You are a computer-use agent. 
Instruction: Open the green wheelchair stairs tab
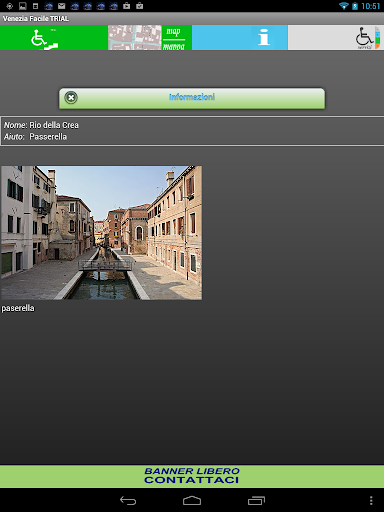[54, 38]
